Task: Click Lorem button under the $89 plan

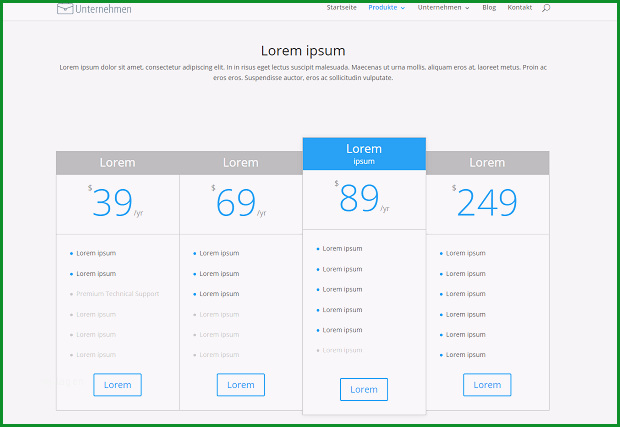Action: (364, 389)
